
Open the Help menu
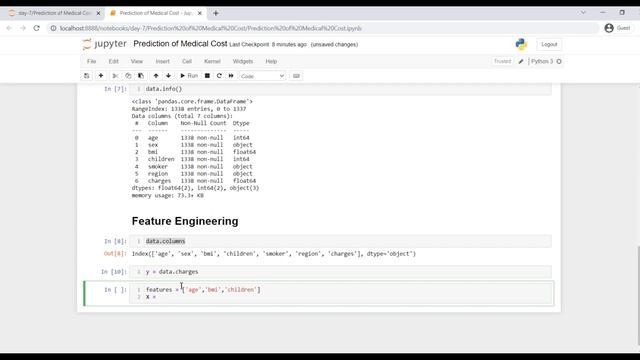[x=271, y=61]
